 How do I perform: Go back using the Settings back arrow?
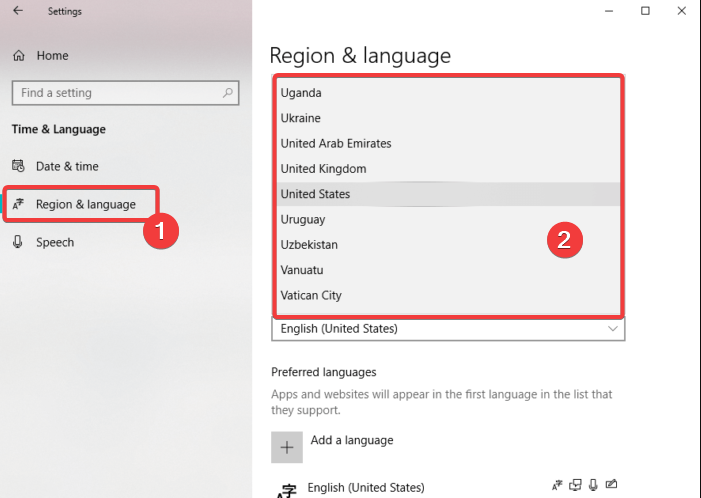tap(18, 11)
